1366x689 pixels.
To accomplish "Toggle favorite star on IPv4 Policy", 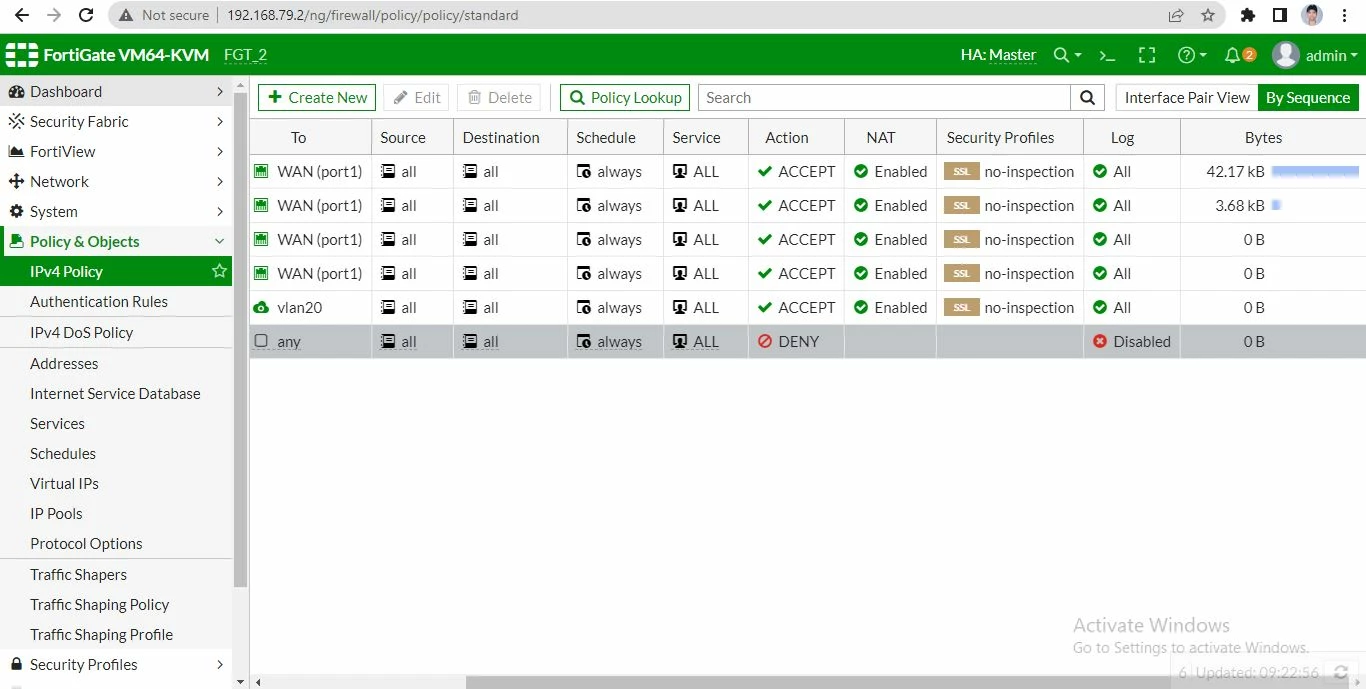I will click(219, 271).
